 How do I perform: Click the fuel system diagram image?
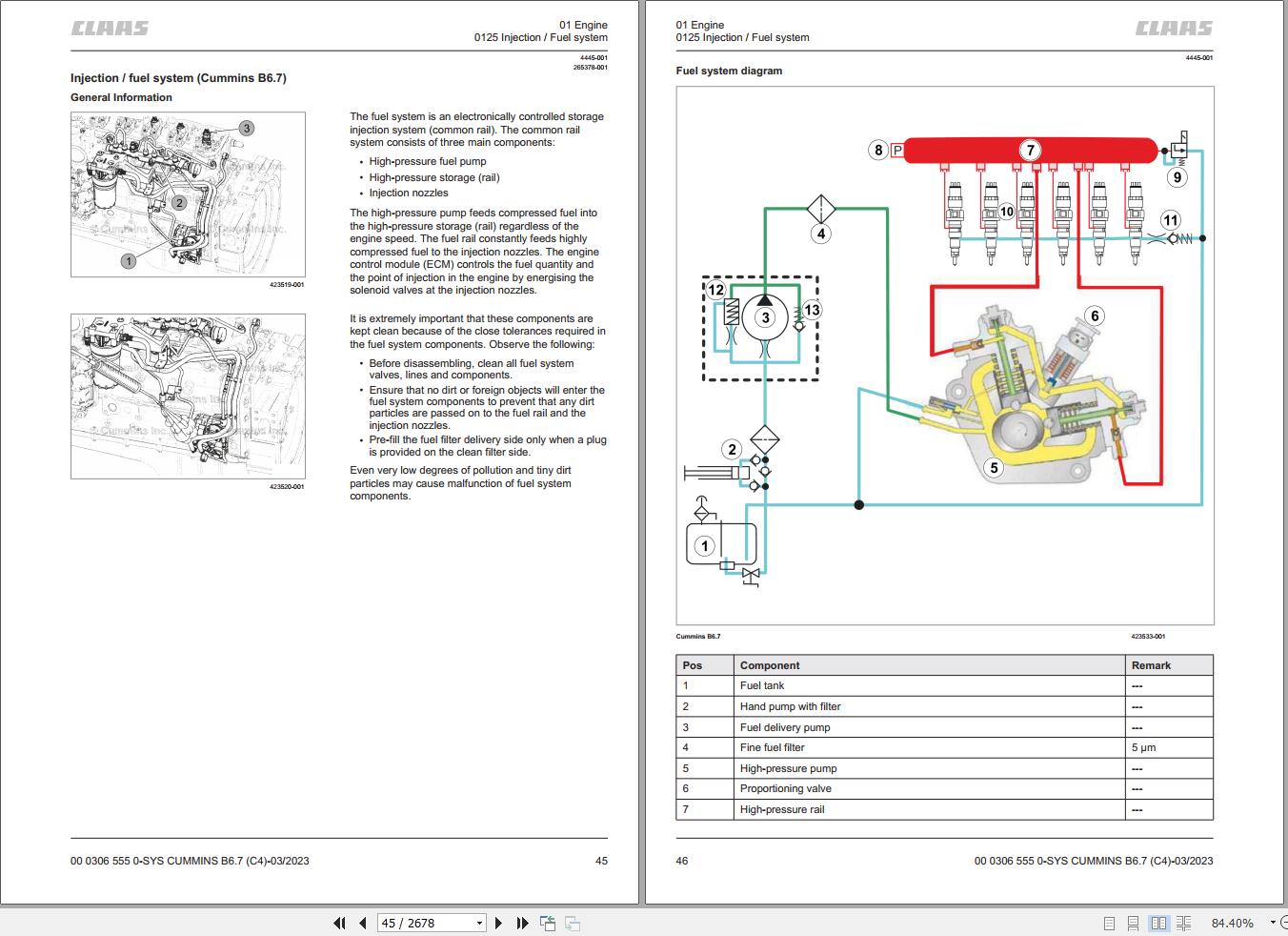pos(944,356)
